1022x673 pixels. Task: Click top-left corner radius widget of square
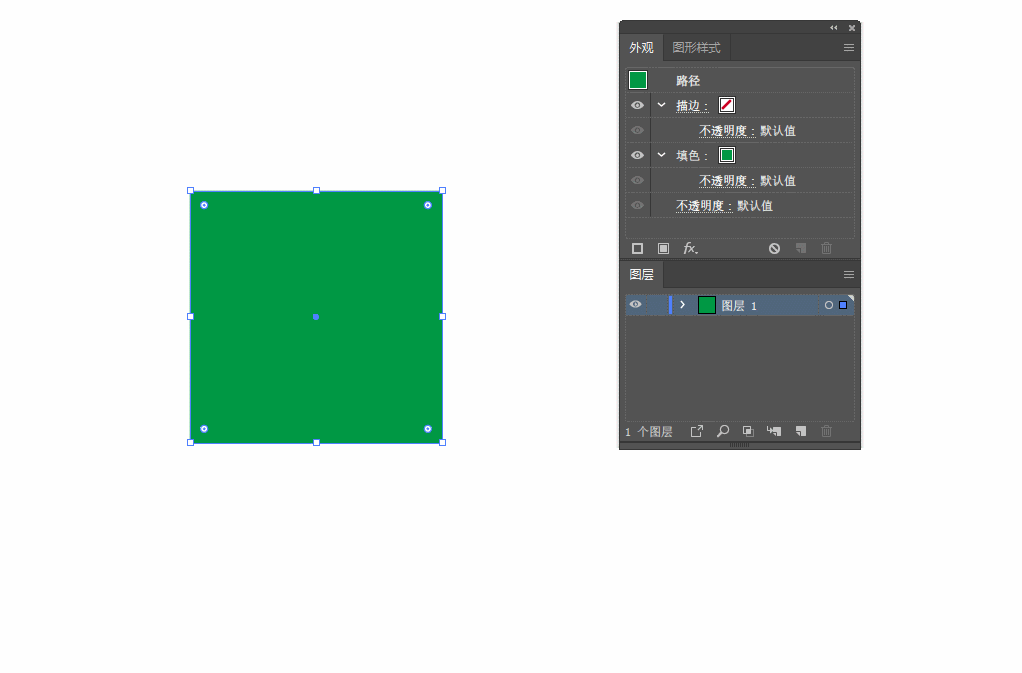pos(204,205)
